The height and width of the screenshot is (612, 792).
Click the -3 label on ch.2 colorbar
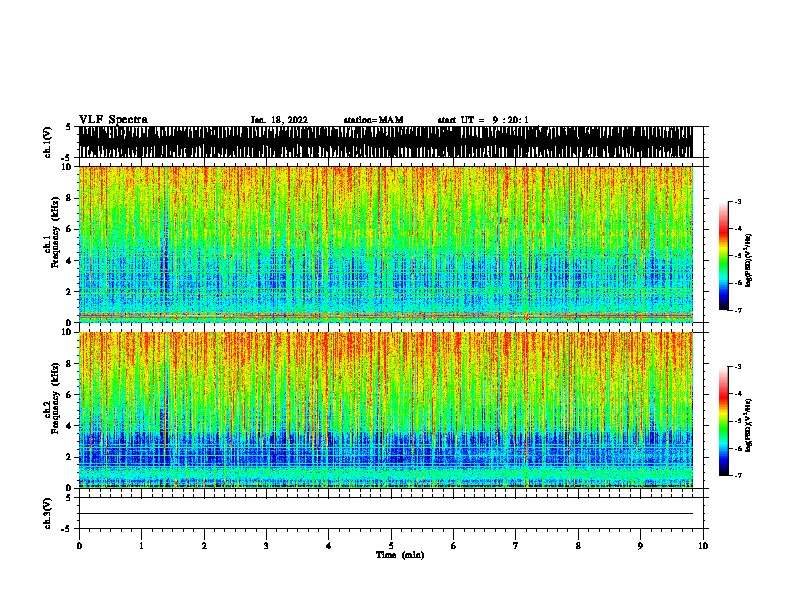click(x=738, y=367)
